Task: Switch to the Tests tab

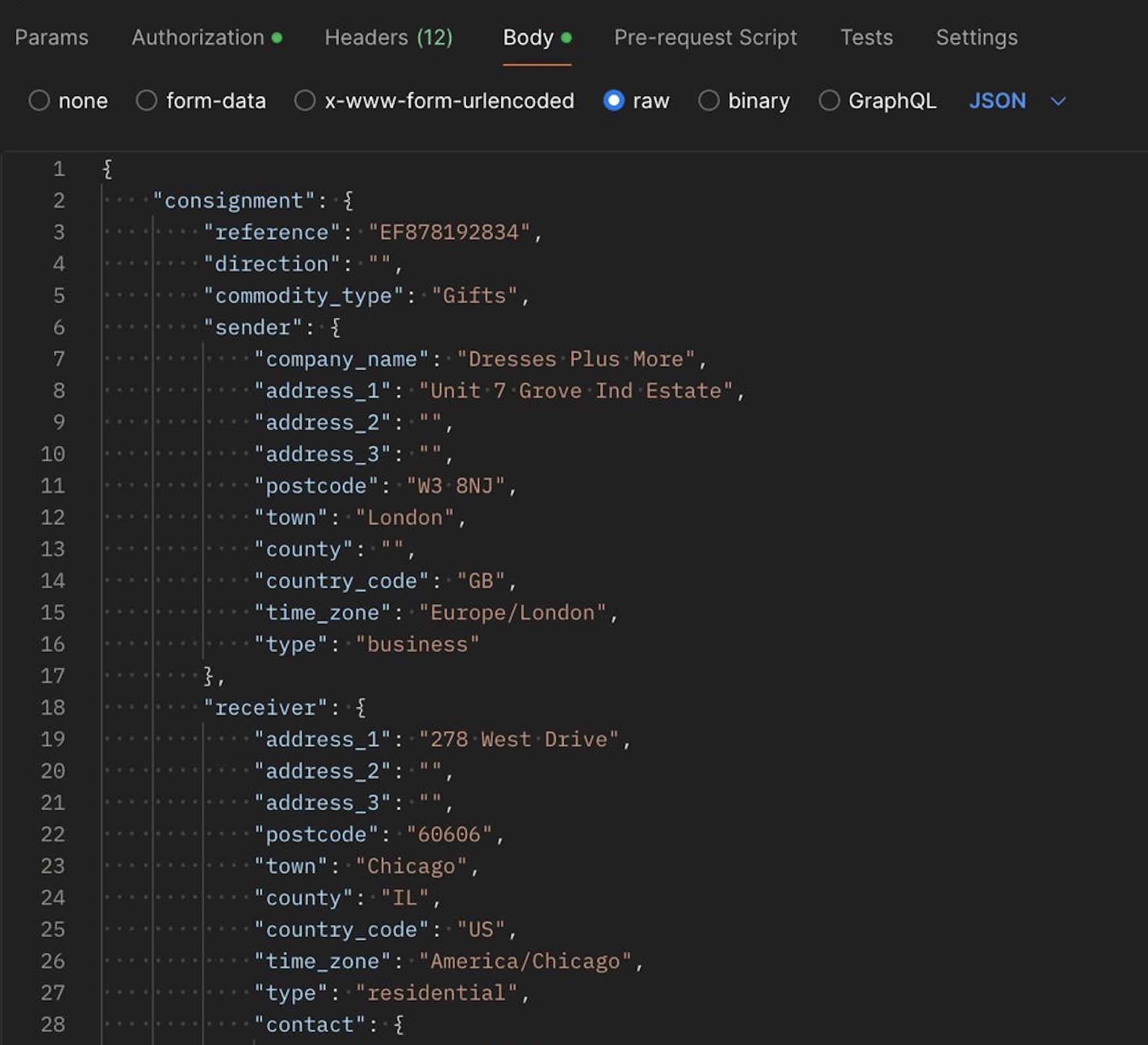Action: [x=866, y=38]
